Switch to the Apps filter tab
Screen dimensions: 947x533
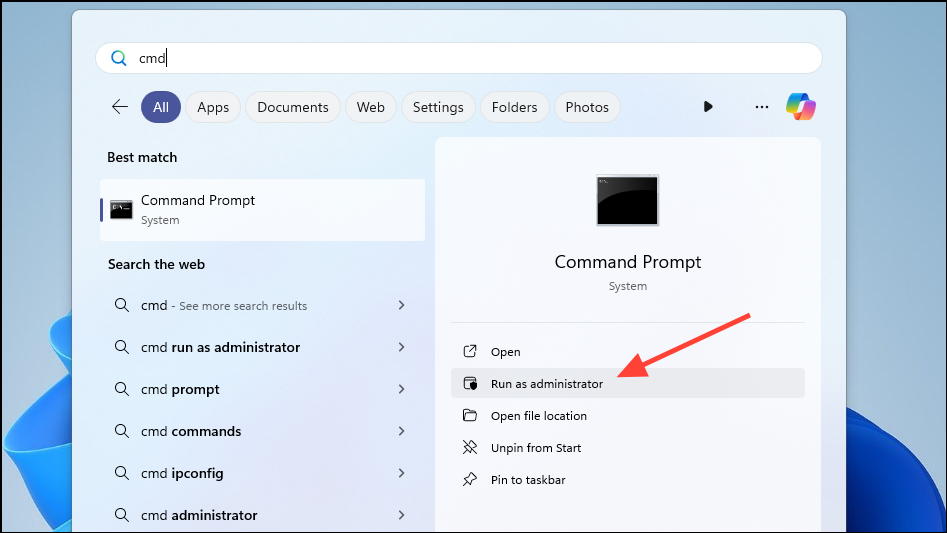click(213, 107)
